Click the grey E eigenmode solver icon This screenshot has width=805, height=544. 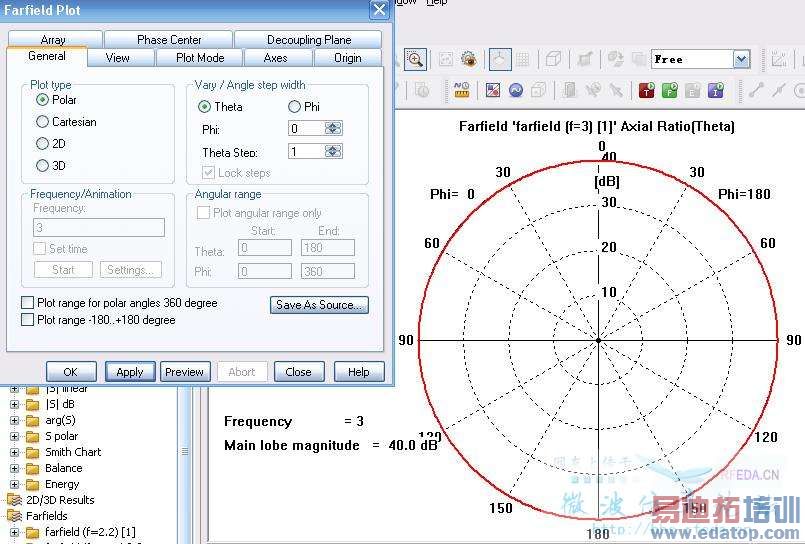[x=693, y=90]
